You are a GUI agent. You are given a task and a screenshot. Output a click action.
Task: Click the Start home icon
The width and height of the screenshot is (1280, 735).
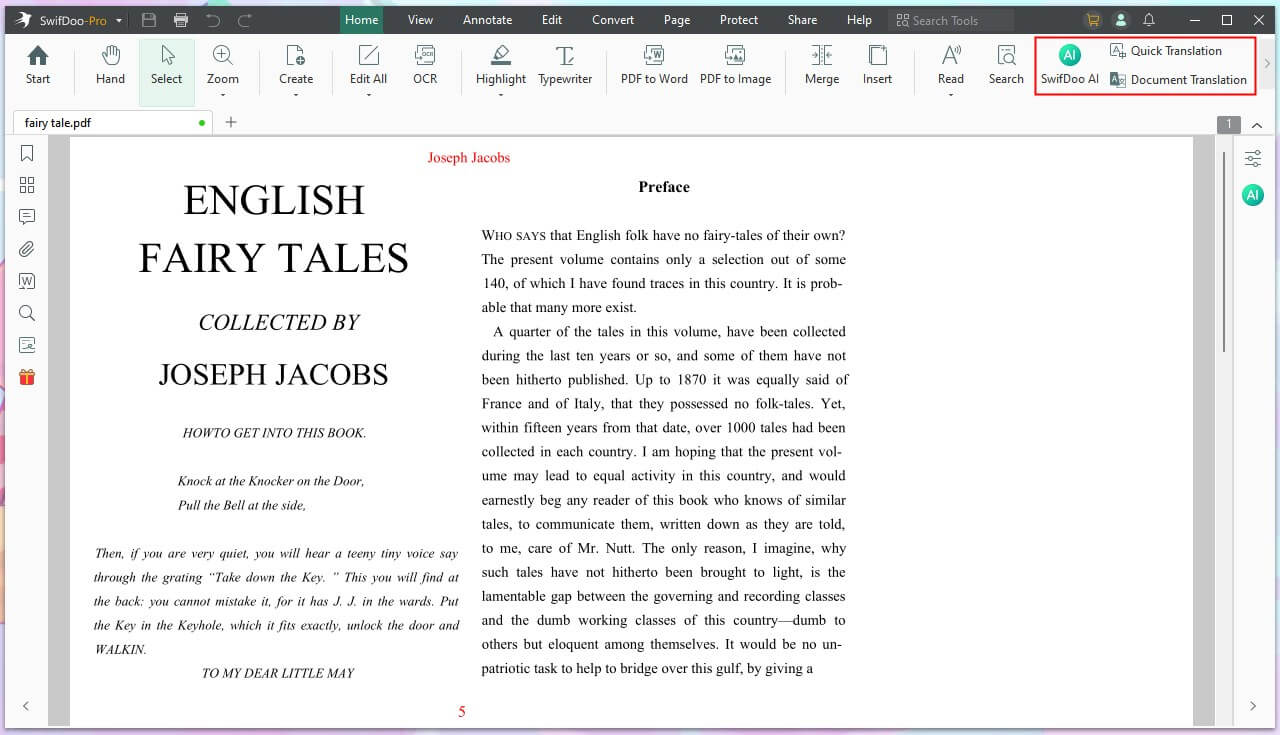coord(38,65)
